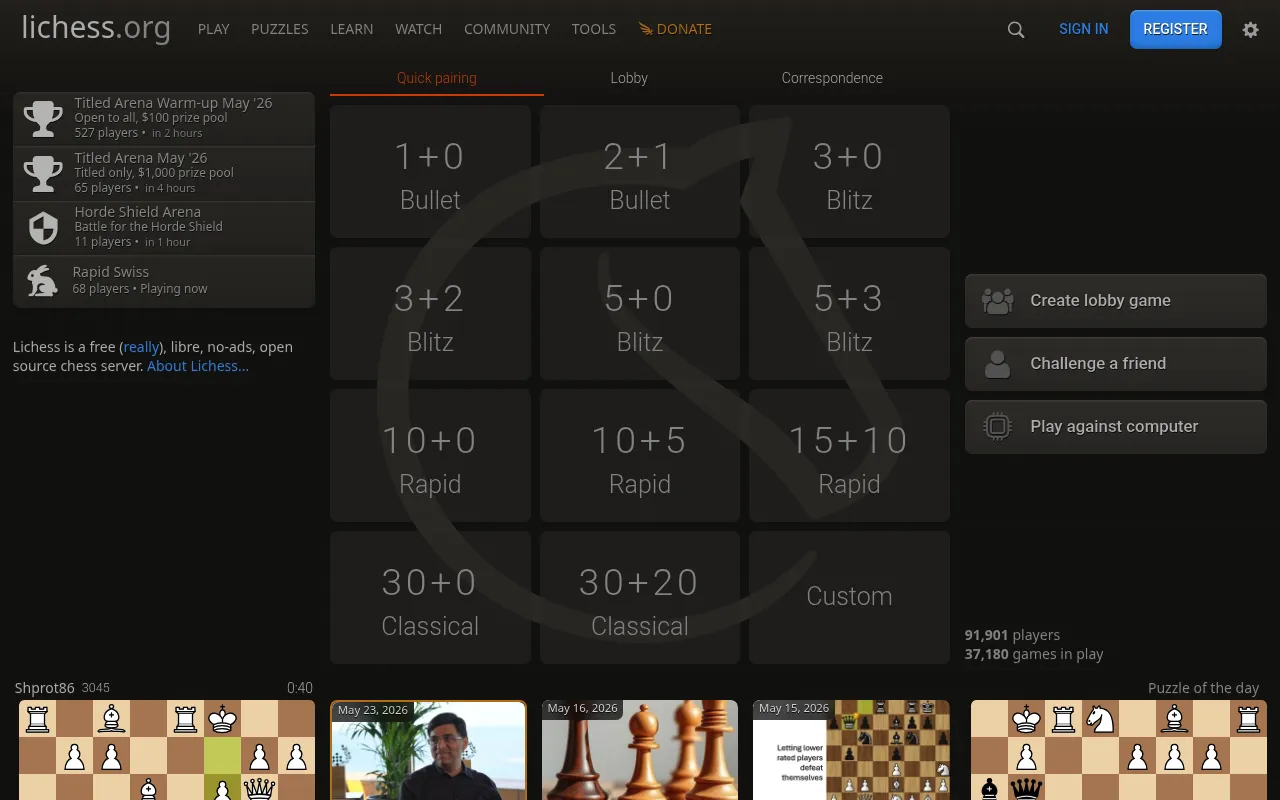Image resolution: width=1280 pixels, height=800 pixels.
Task: Click the Shprot86 player name
Action: tap(45, 688)
